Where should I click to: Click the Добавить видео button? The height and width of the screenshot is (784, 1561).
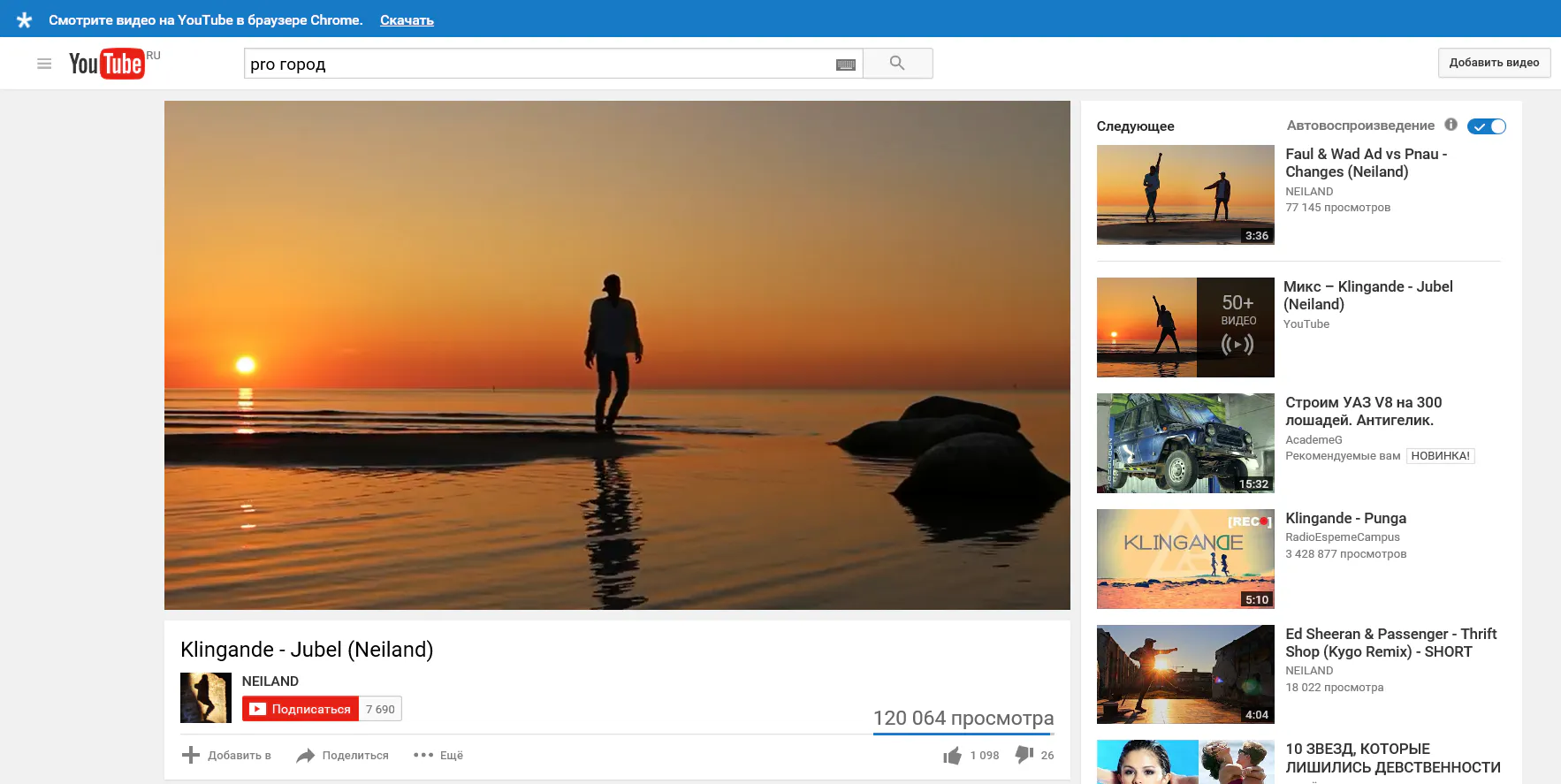1494,63
